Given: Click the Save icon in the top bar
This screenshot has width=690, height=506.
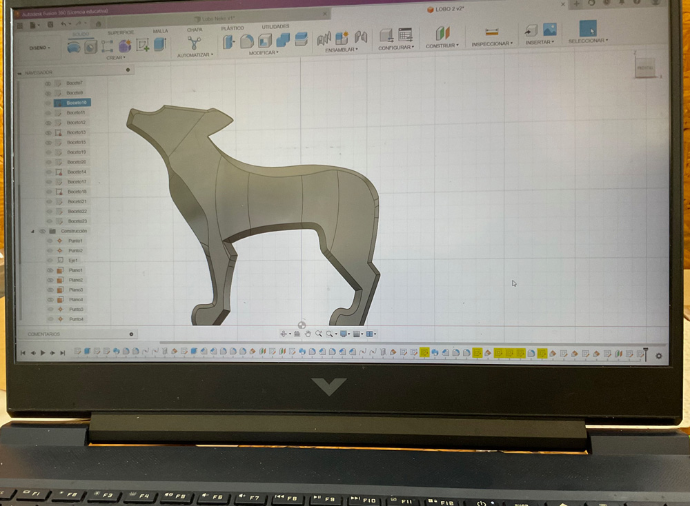Looking at the screenshot, I should [x=50, y=25].
